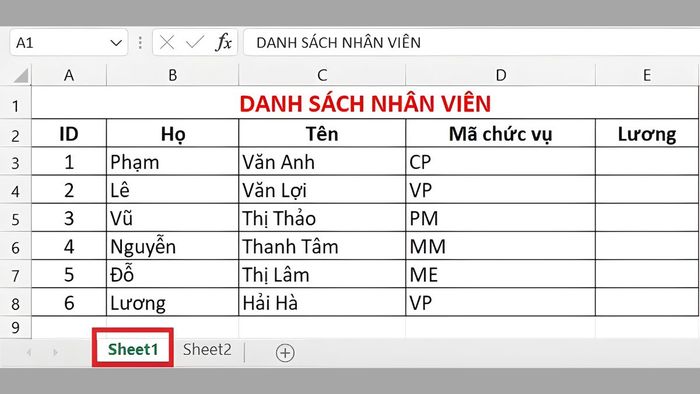Select row 1 header
The image size is (700, 394).
pyautogui.click(x=16, y=103)
